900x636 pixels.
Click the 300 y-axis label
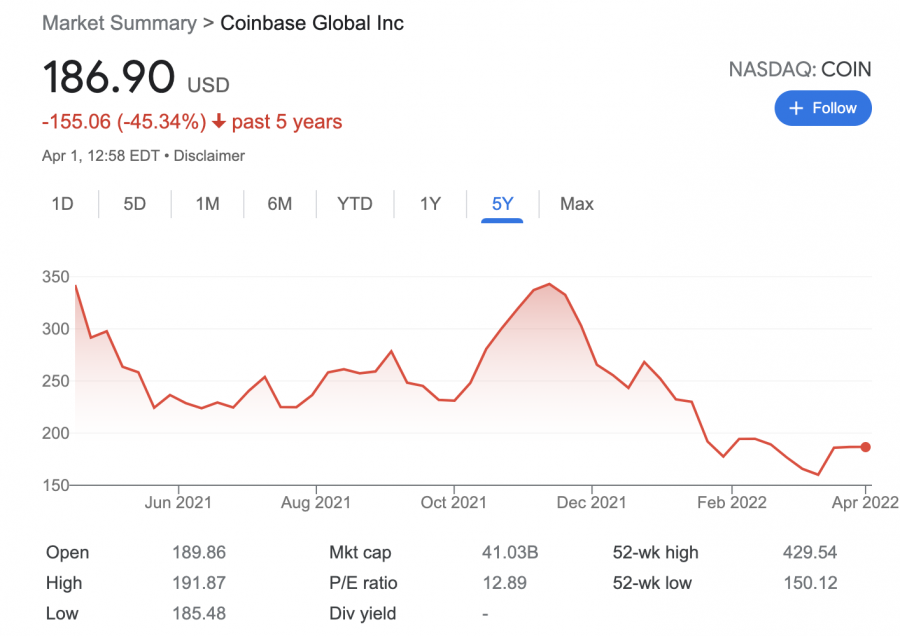[56, 329]
